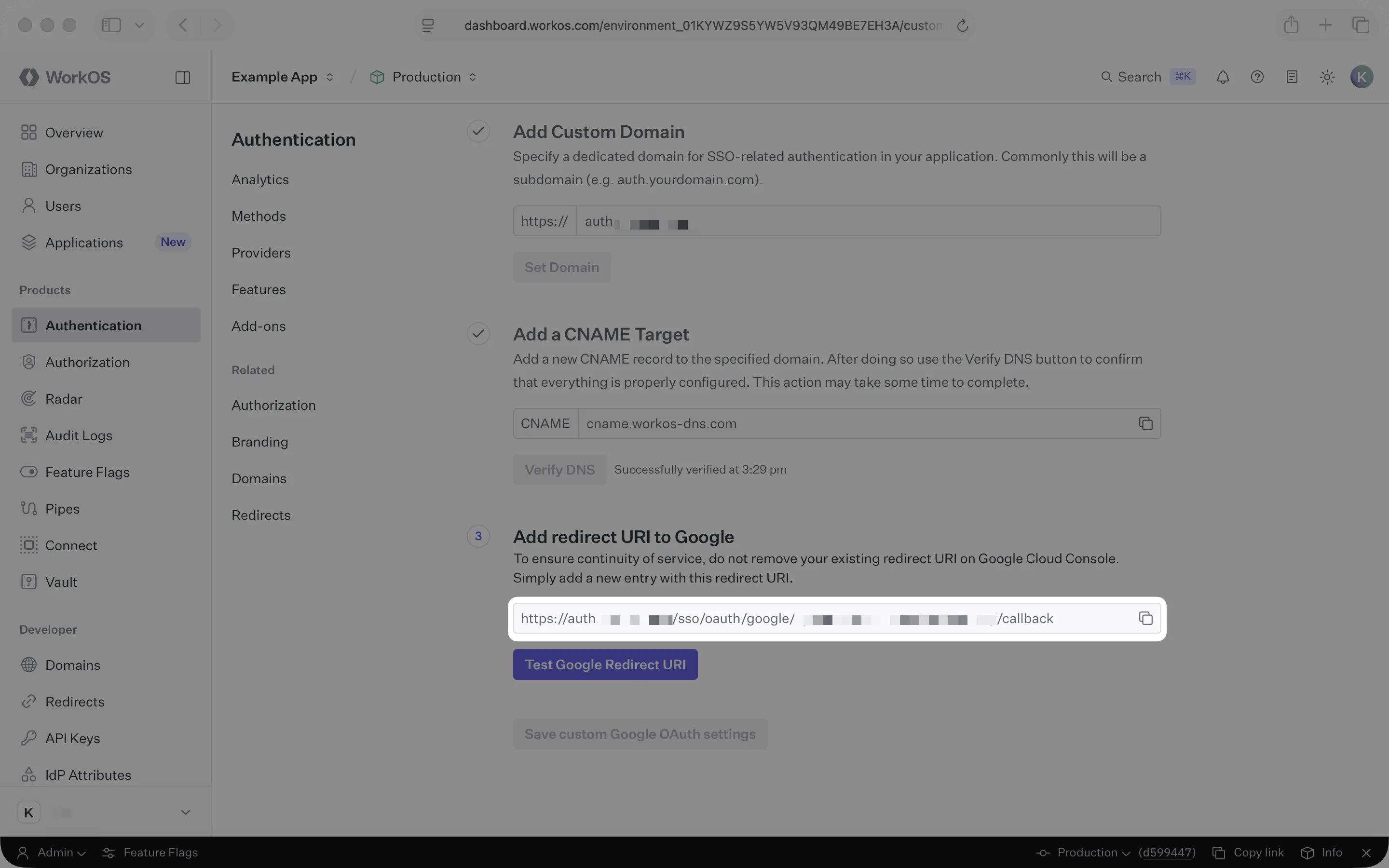Open Redirects under Developer
The height and width of the screenshot is (868, 1389).
pos(106,702)
